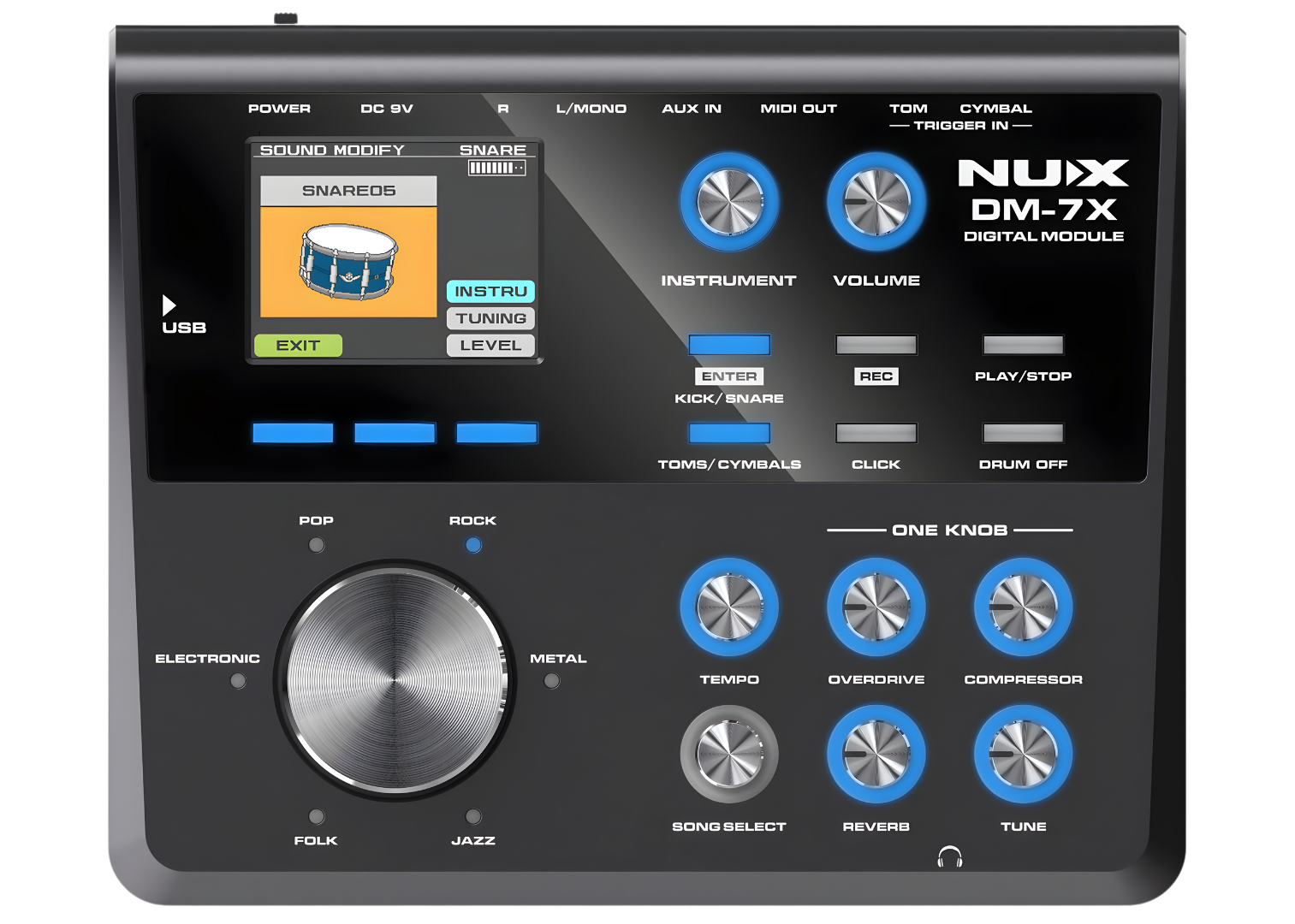Select the ROCK kit indicator LED
The image size is (1295, 924).
pos(473,545)
